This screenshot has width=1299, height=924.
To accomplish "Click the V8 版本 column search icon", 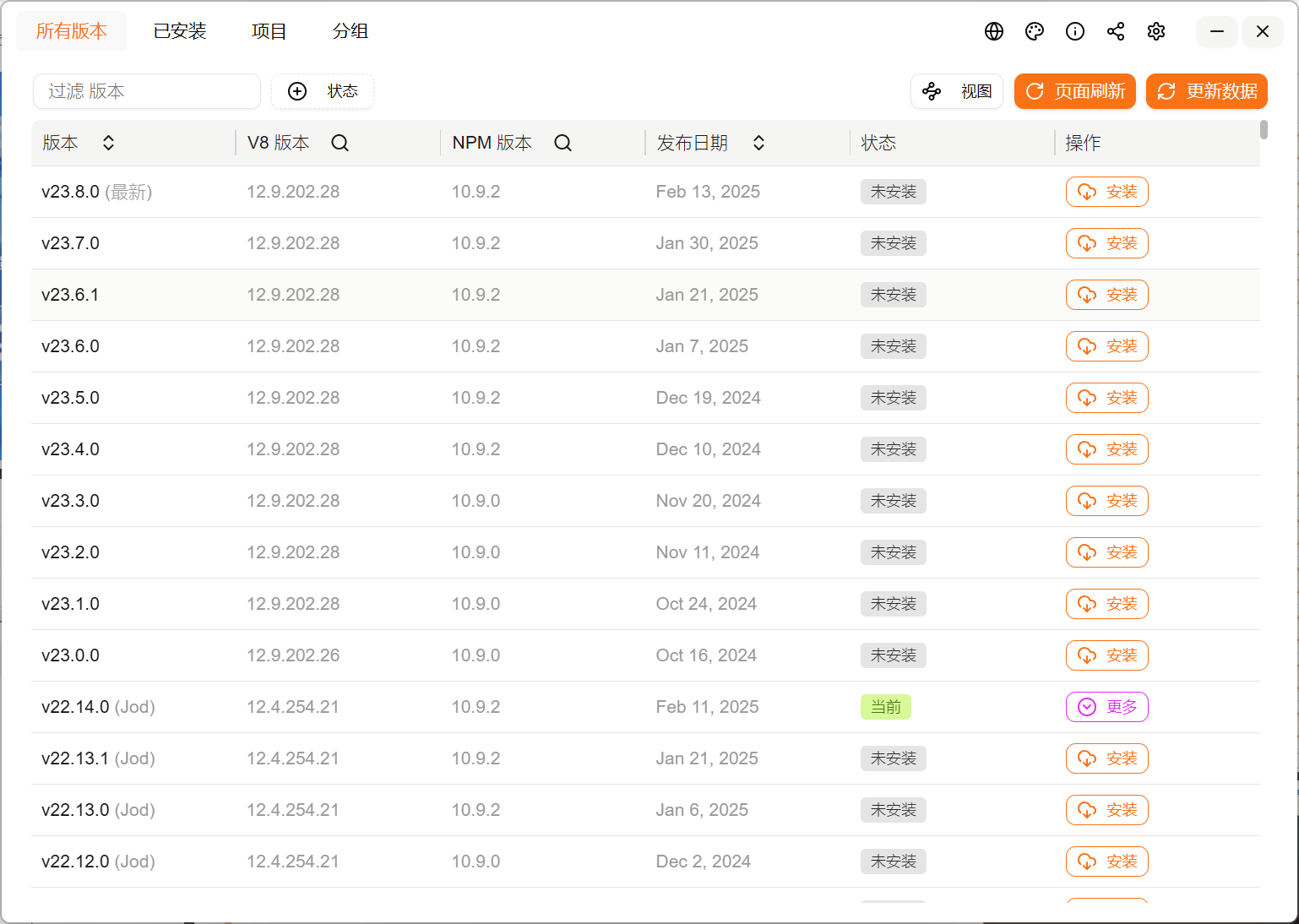I will point(340,143).
